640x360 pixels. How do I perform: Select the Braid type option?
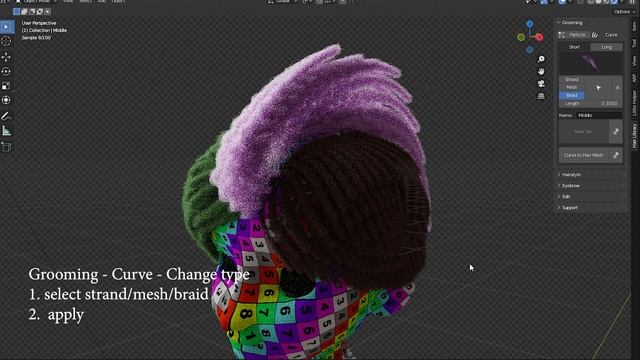(571, 95)
